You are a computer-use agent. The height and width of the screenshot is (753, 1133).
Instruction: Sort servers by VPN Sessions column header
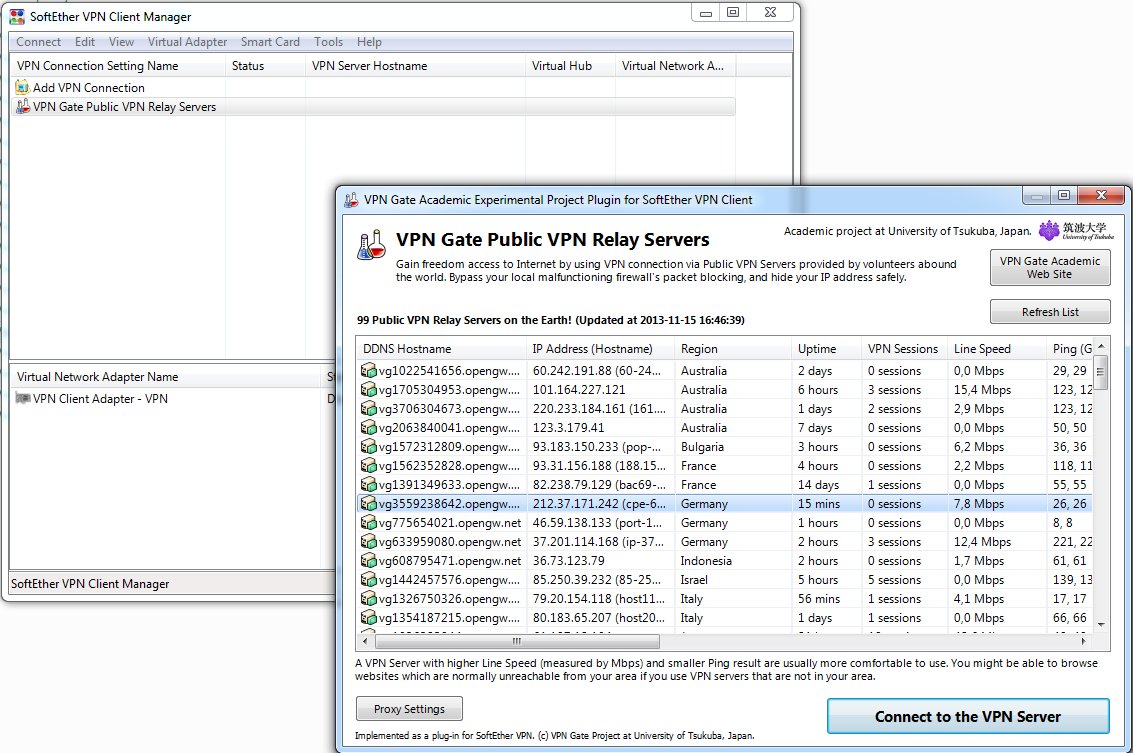pos(904,348)
